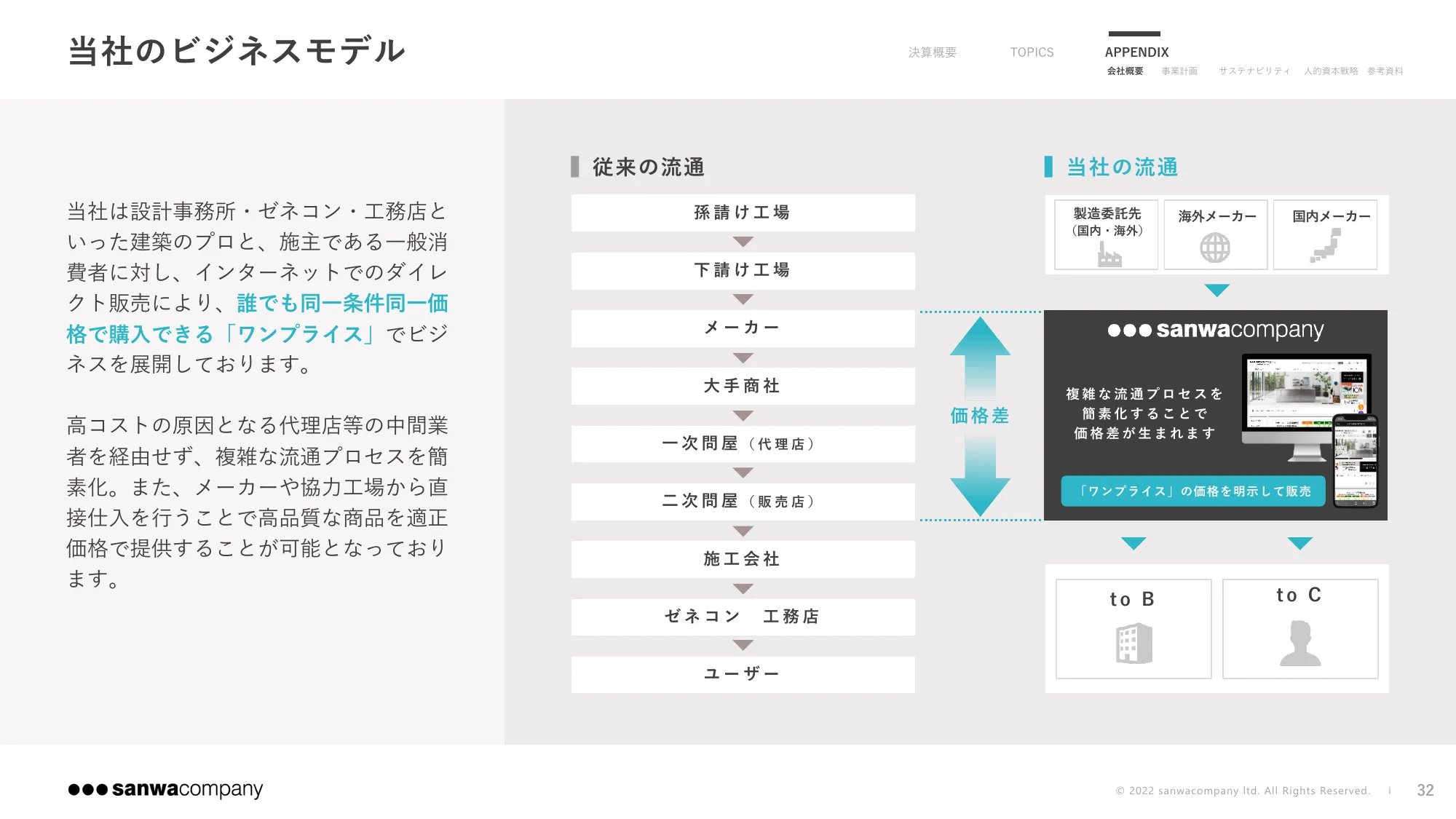This screenshot has height=819, width=1456.
Task: Click the 二次問屋（販売店） box
Action: pos(743,502)
